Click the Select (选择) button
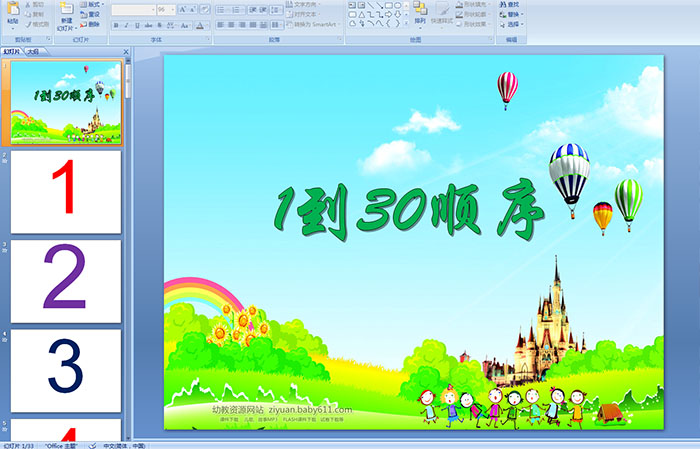The image size is (700, 449). click(x=511, y=24)
